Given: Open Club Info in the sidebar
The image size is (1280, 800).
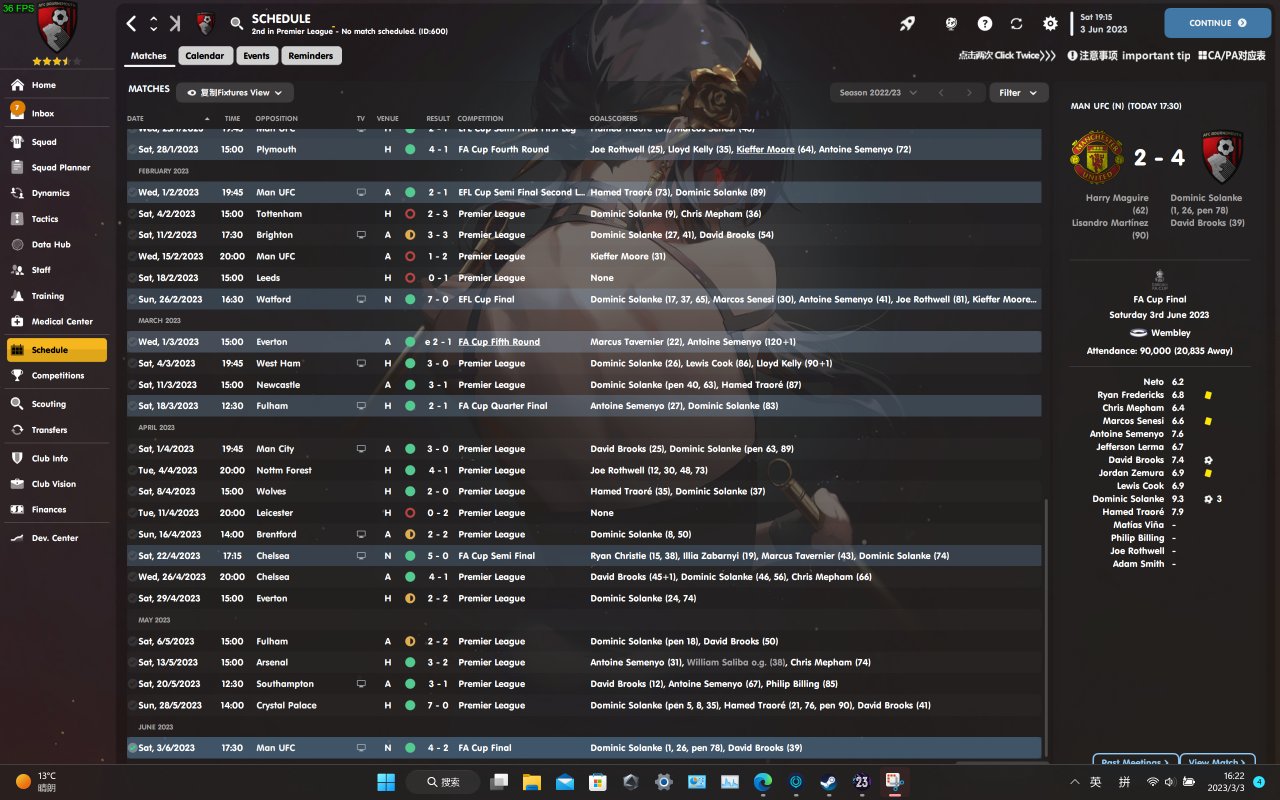Looking at the screenshot, I should pos(56,458).
